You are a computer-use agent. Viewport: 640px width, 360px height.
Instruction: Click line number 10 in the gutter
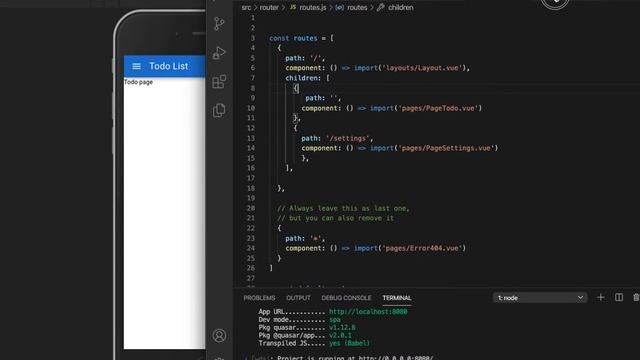pos(251,108)
